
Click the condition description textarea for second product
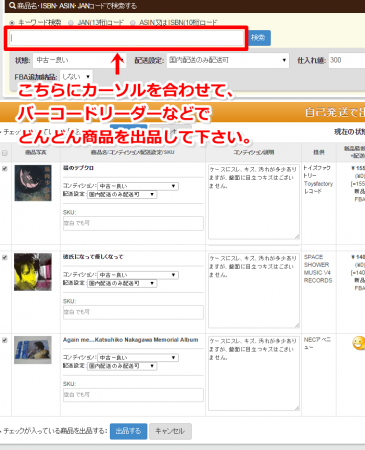254,291
